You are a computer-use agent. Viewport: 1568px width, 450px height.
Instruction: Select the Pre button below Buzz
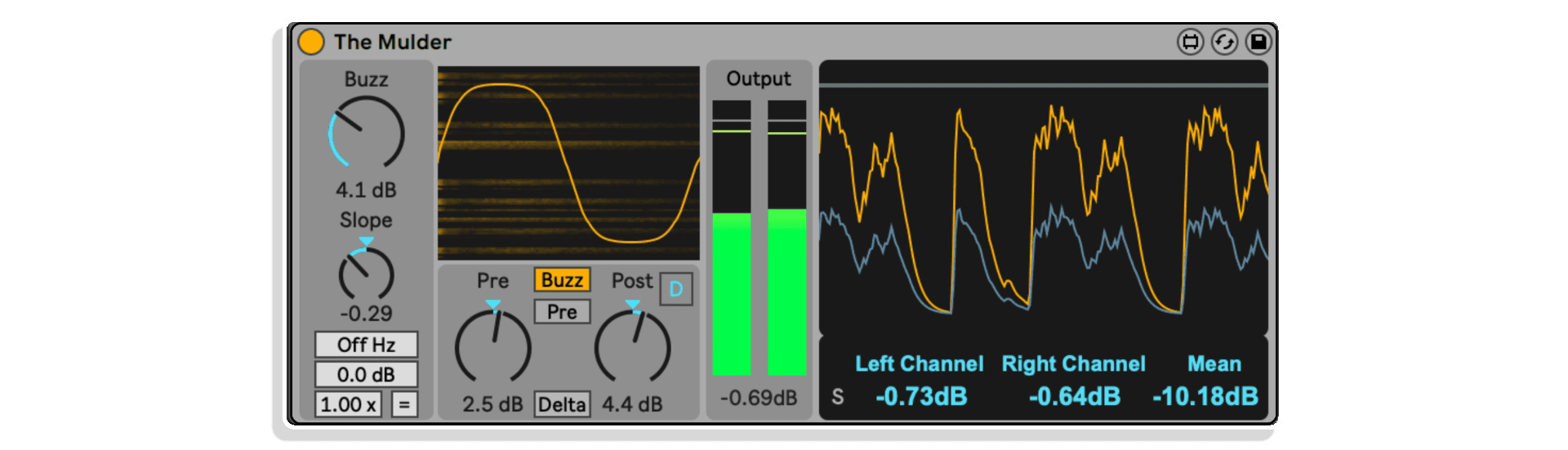[562, 312]
